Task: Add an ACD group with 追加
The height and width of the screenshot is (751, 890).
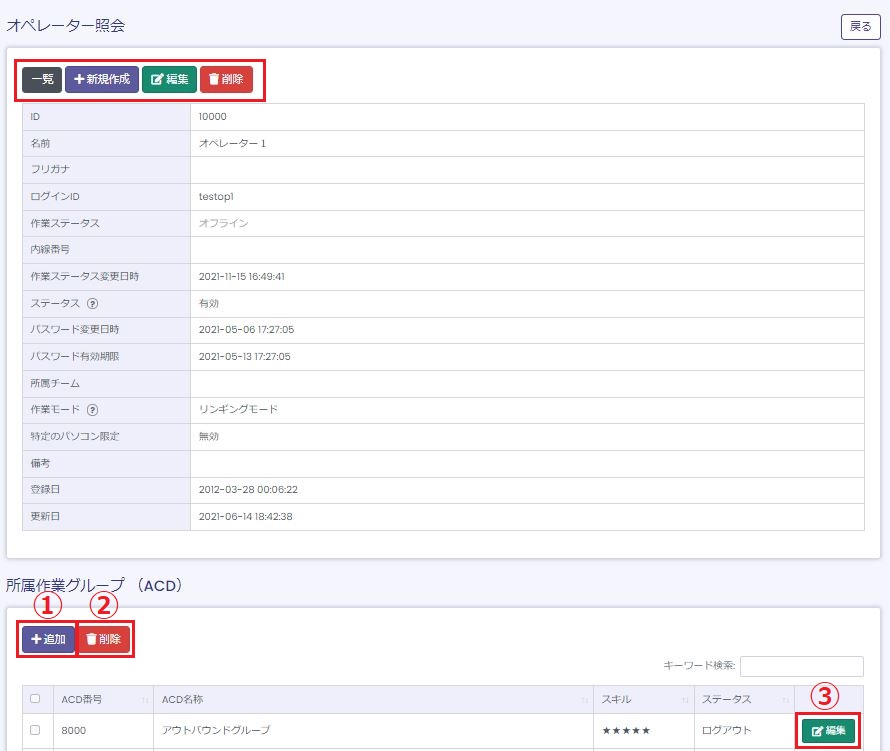Action: tap(48, 639)
